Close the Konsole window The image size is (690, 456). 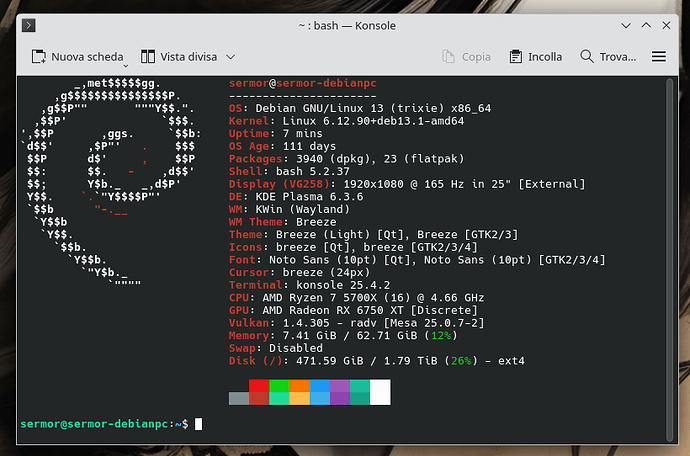[x=666, y=26]
